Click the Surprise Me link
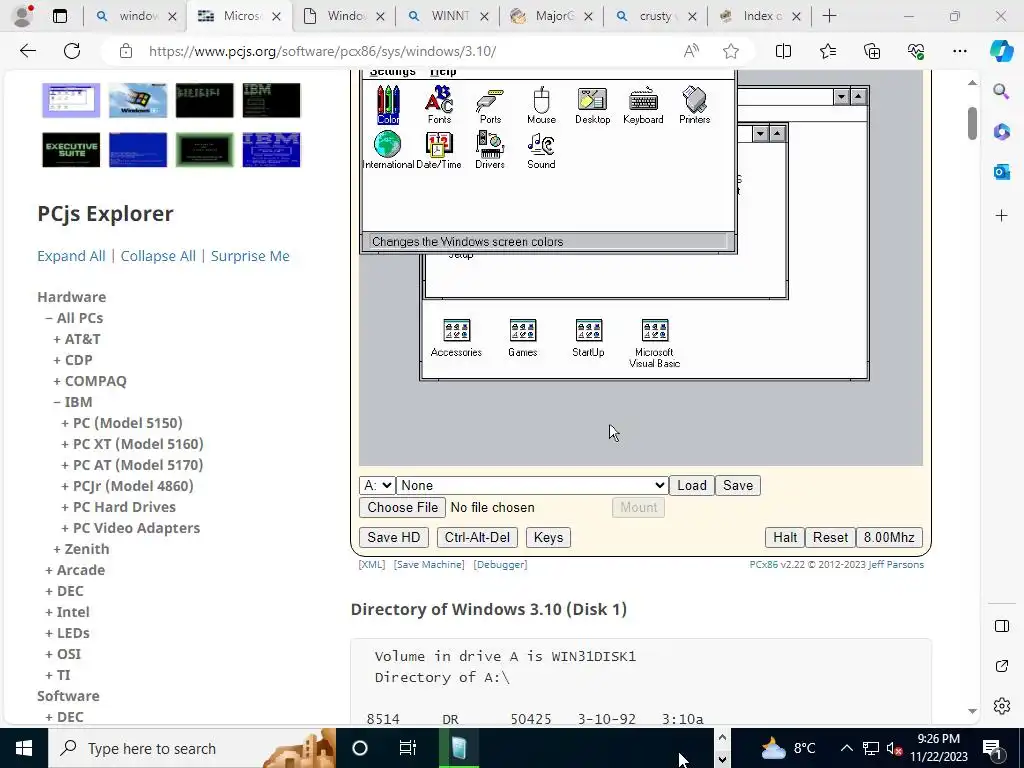The width and height of the screenshot is (1024, 768). [250, 256]
